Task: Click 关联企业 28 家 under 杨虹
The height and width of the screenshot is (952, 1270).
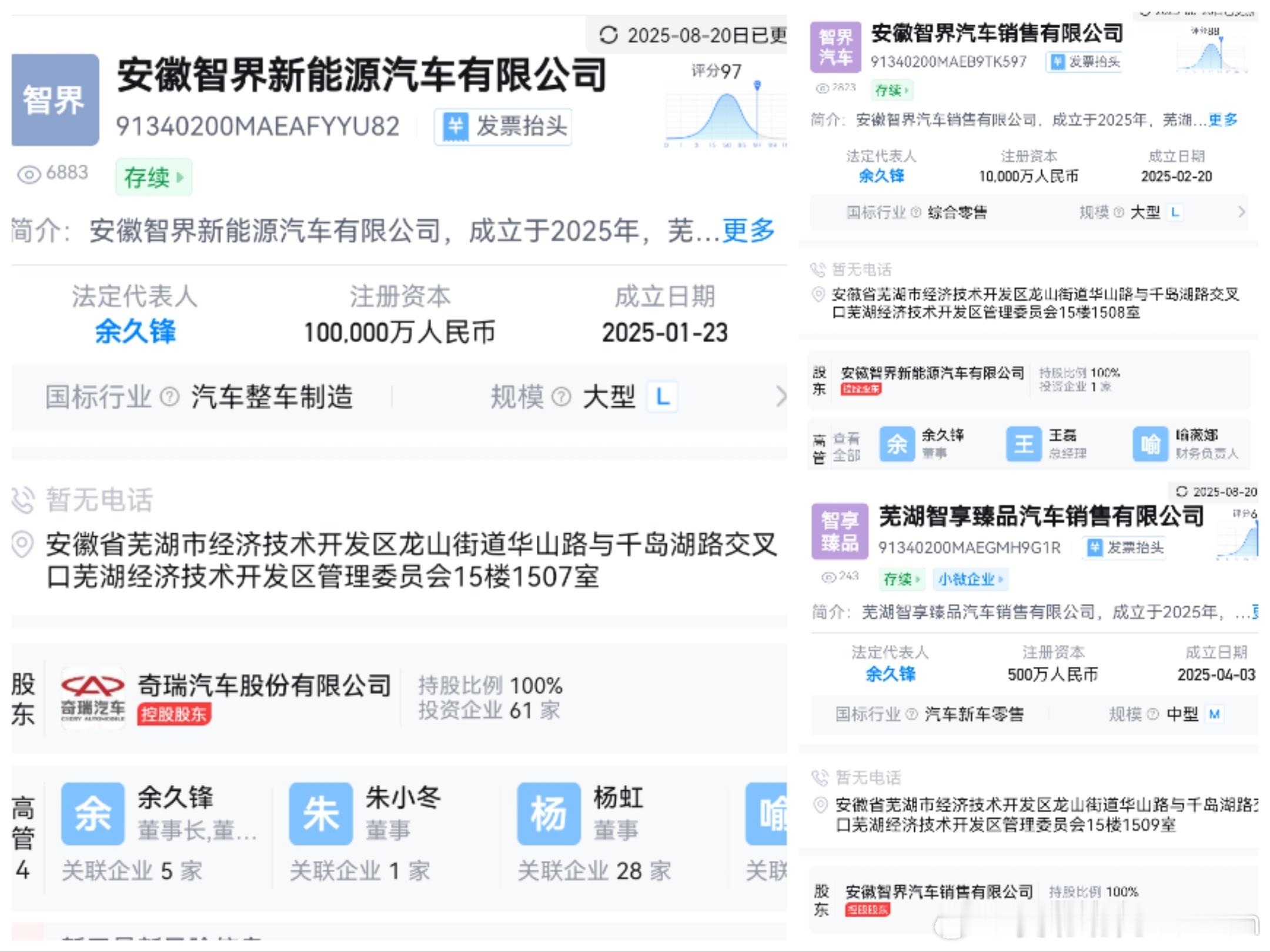Action: pyautogui.click(x=594, y=871)
